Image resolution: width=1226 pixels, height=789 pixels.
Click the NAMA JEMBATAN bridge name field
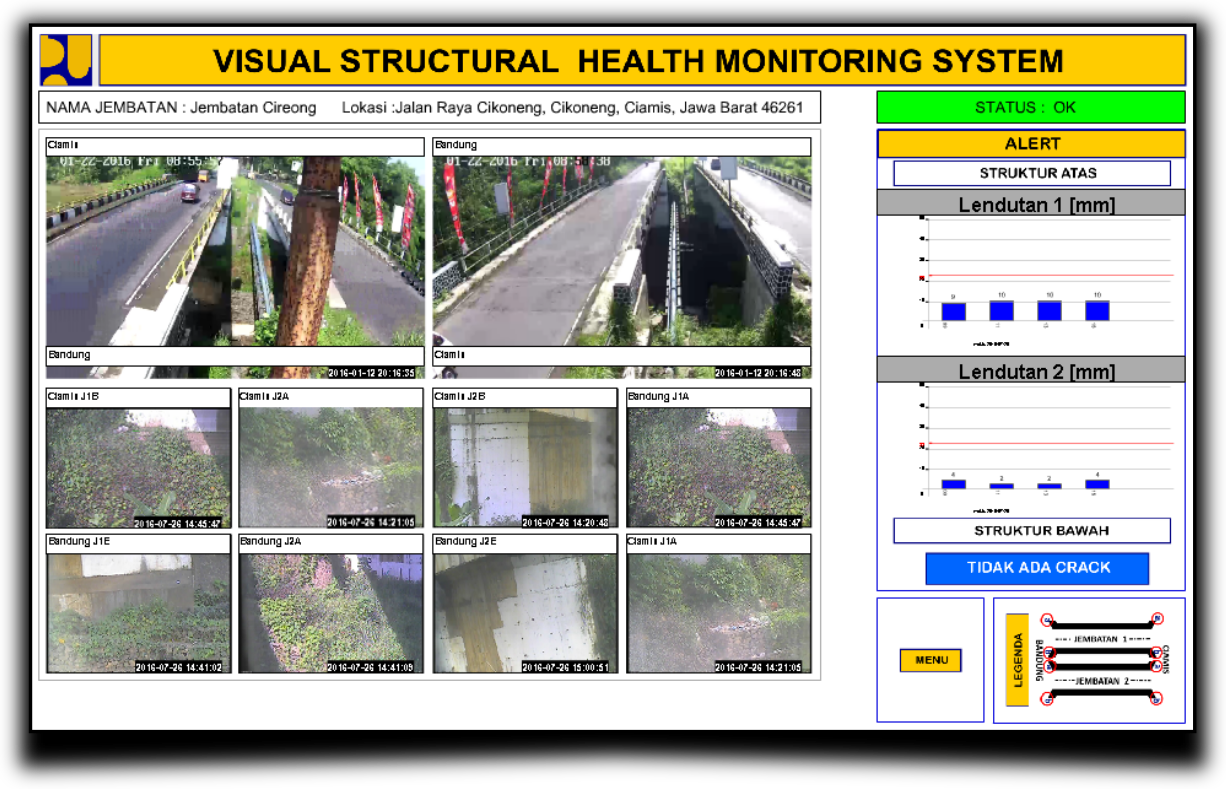(x=180, y=108)
